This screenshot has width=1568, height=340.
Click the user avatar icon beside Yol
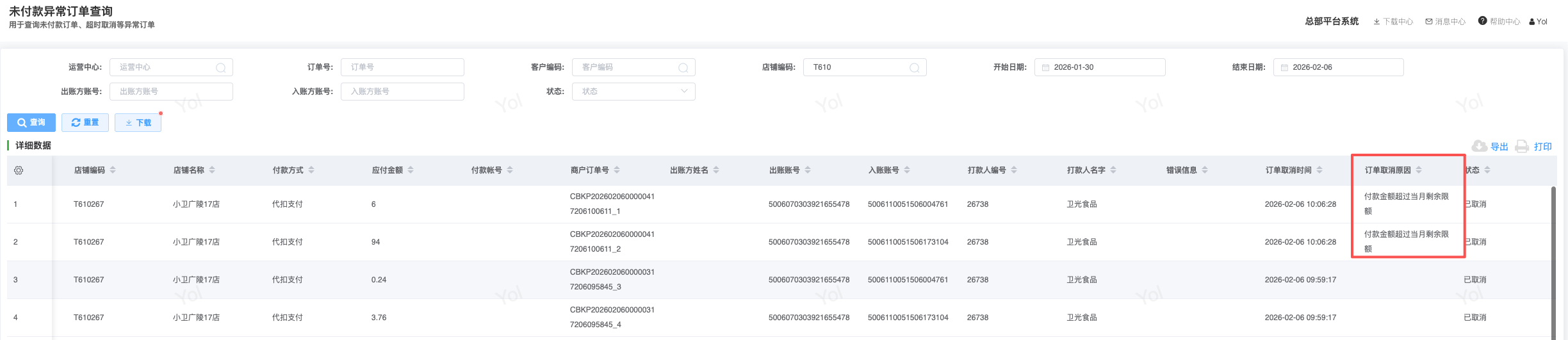(1531, 22)
